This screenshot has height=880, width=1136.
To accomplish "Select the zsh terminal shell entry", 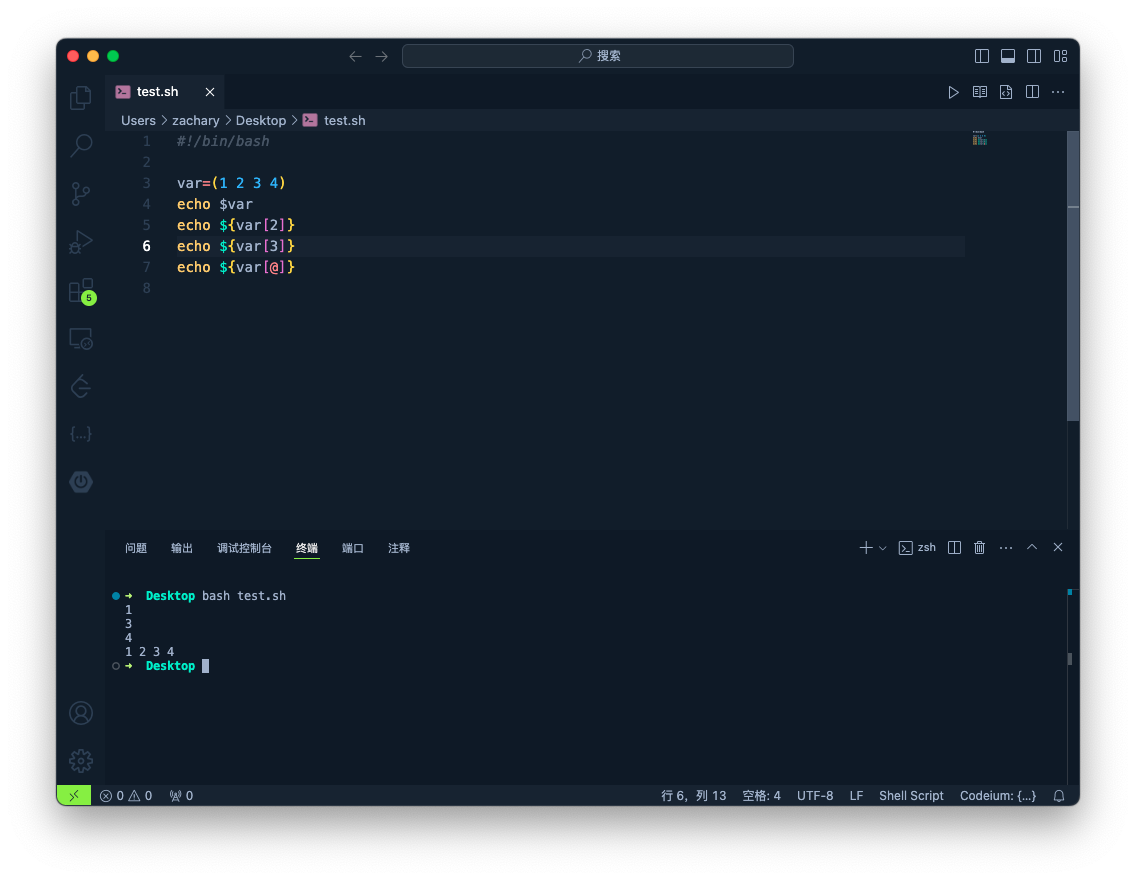I will [917, 548].
